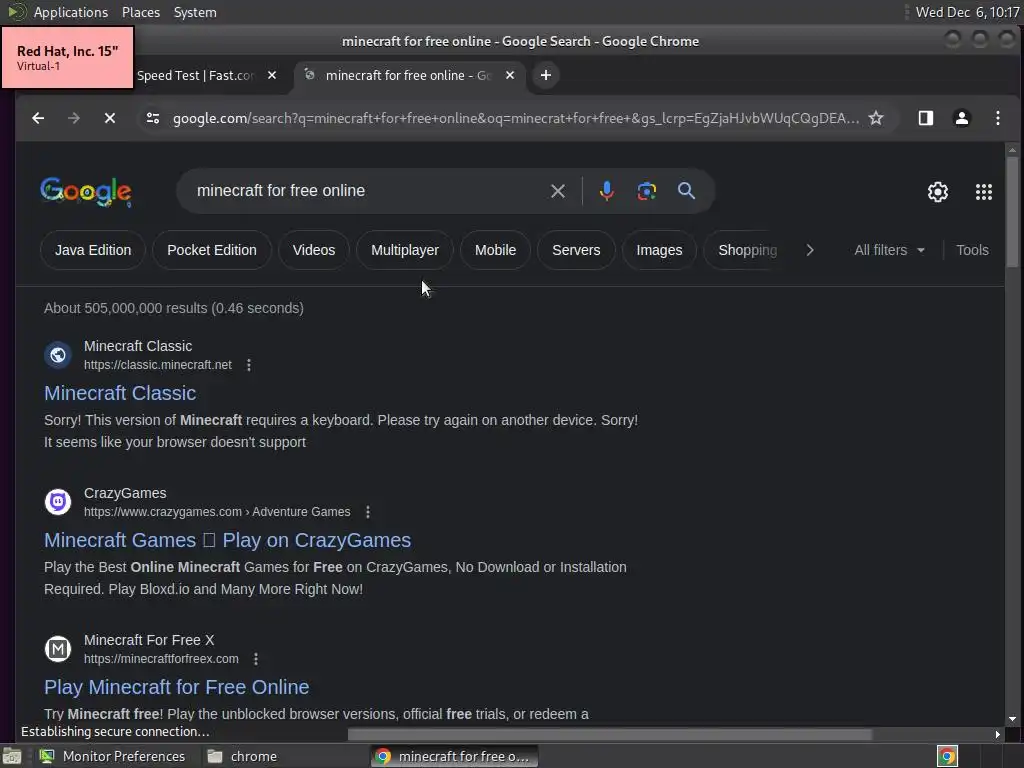Click the Minecraft Classic site favicon
The image size is (1024, 768).
pyautogui.click(x=57, y=355)
